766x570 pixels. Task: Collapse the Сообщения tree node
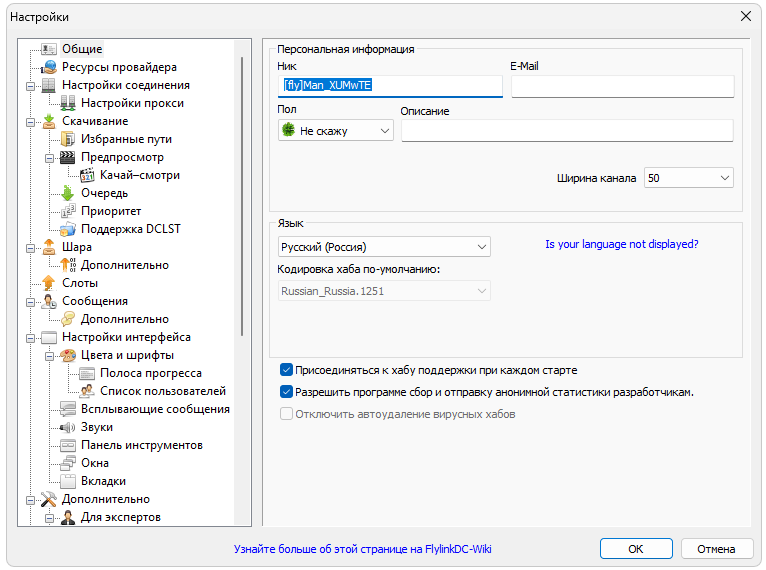pyautogui.click(x=30, y=302)
